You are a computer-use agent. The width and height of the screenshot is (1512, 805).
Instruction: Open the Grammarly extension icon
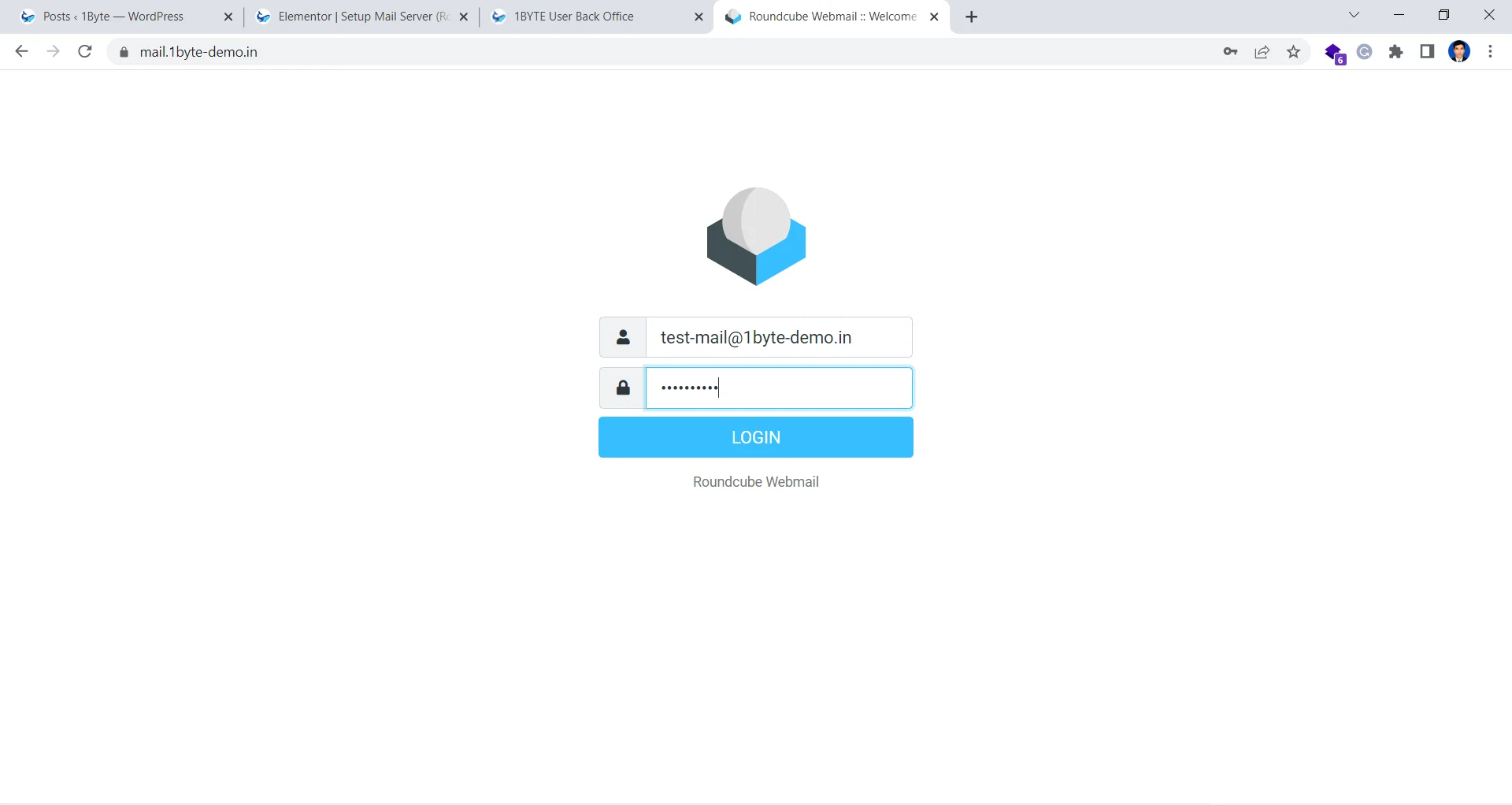pyautogui.click(x=1365, y=52)
